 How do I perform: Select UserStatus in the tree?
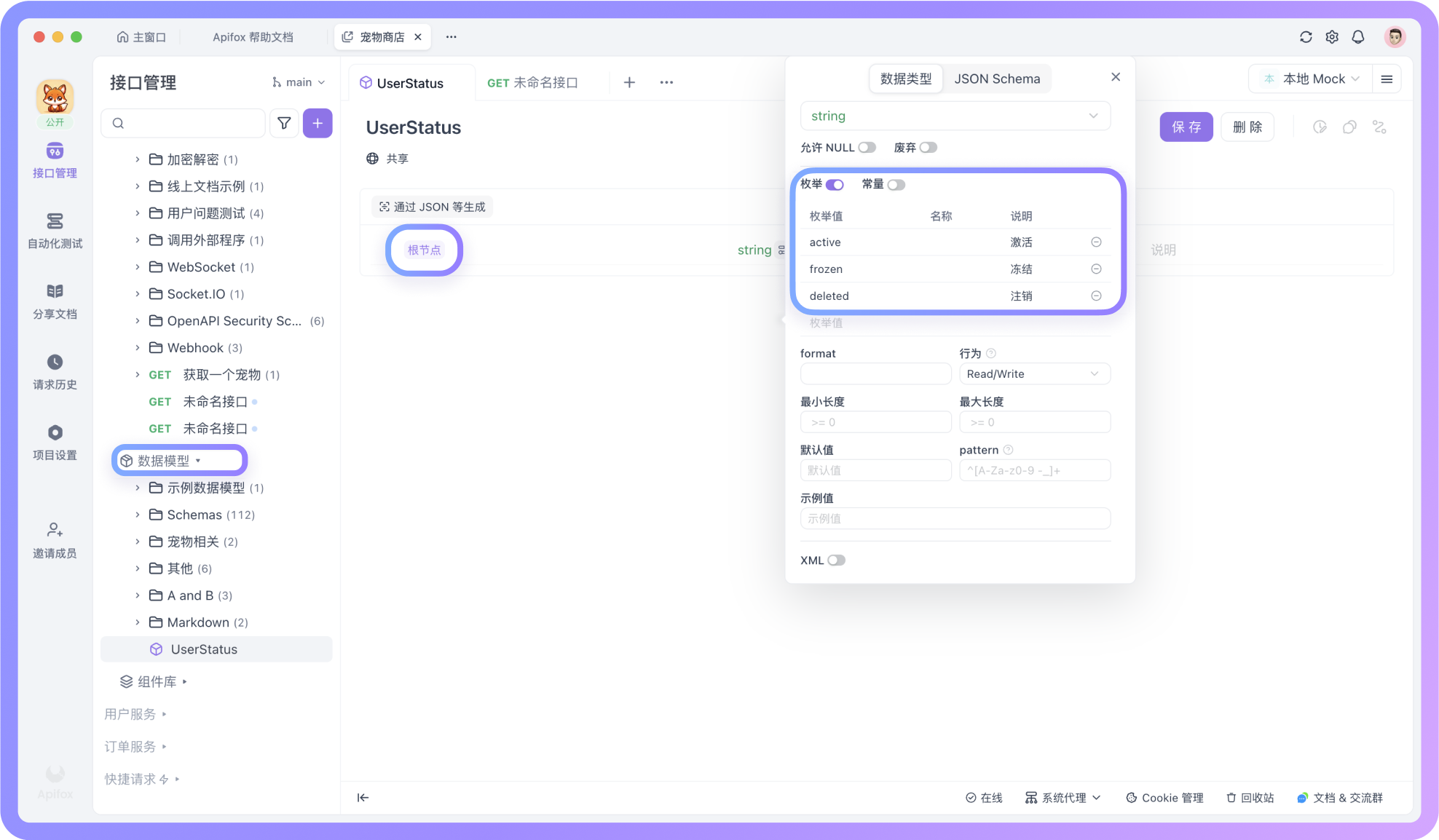point(216,649)
